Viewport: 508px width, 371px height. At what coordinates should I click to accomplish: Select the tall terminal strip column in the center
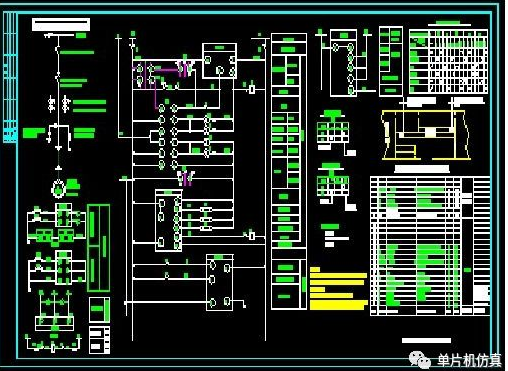click(x=289, y=171)
